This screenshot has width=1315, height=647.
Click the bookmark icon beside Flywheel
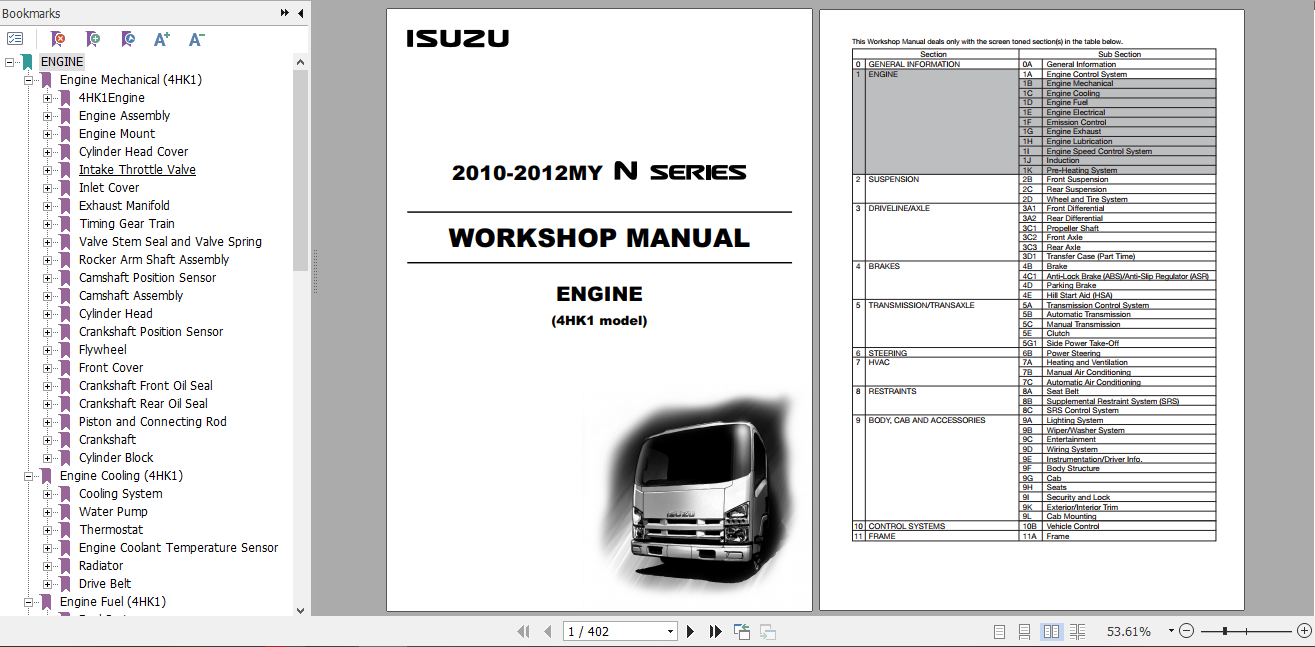coord(66,350)
